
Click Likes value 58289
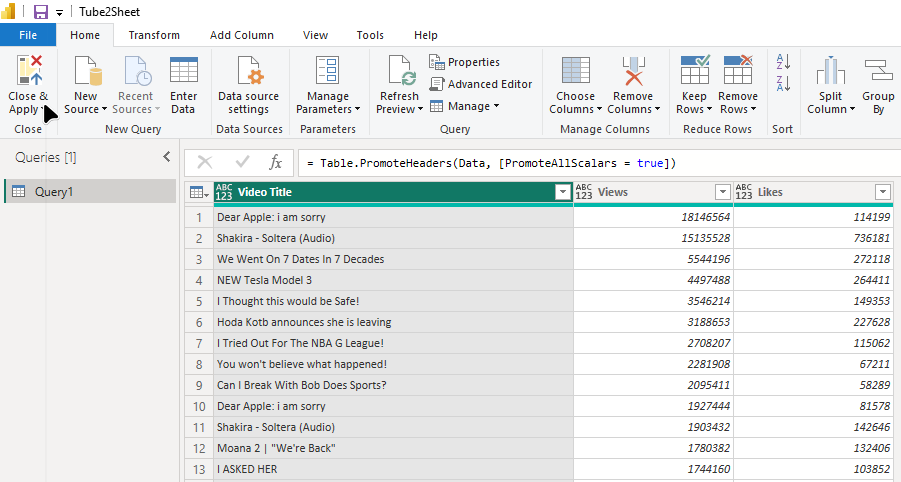[x=814, y=385]
